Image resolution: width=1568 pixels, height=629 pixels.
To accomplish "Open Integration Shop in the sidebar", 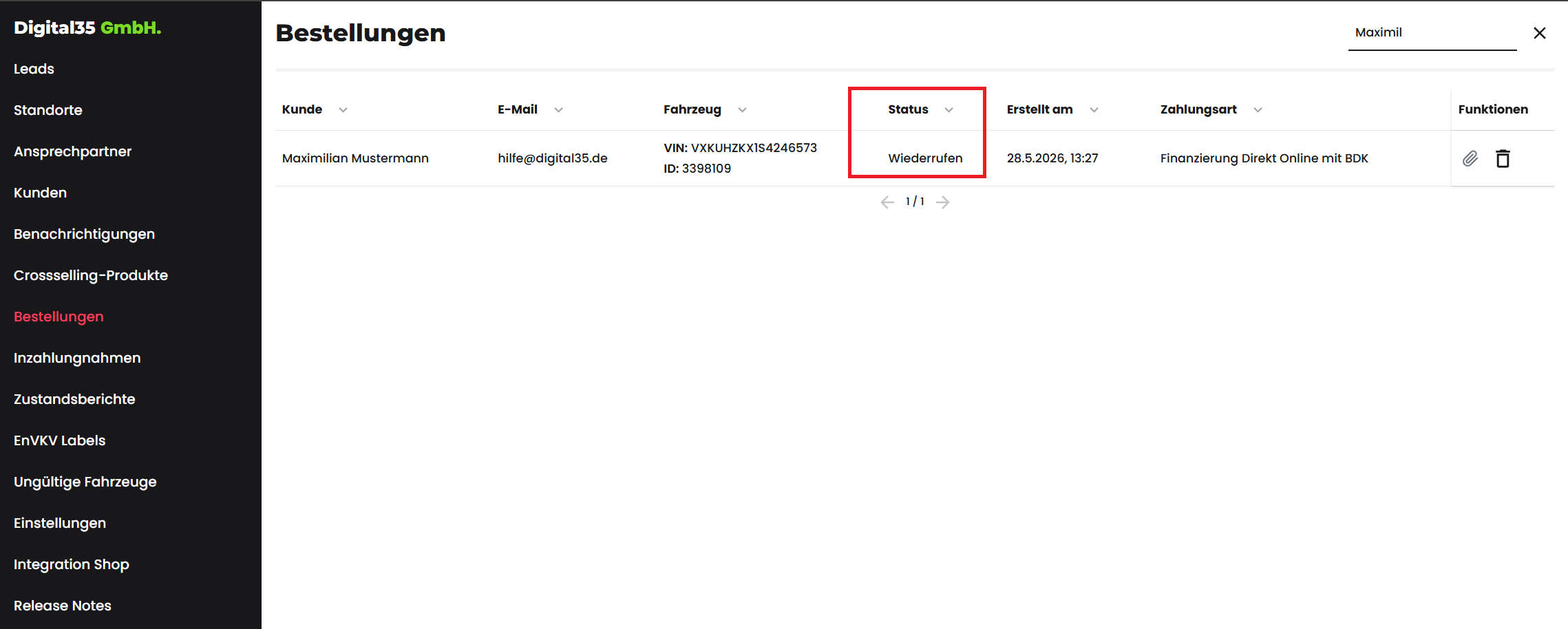I will tap(72, 564).
